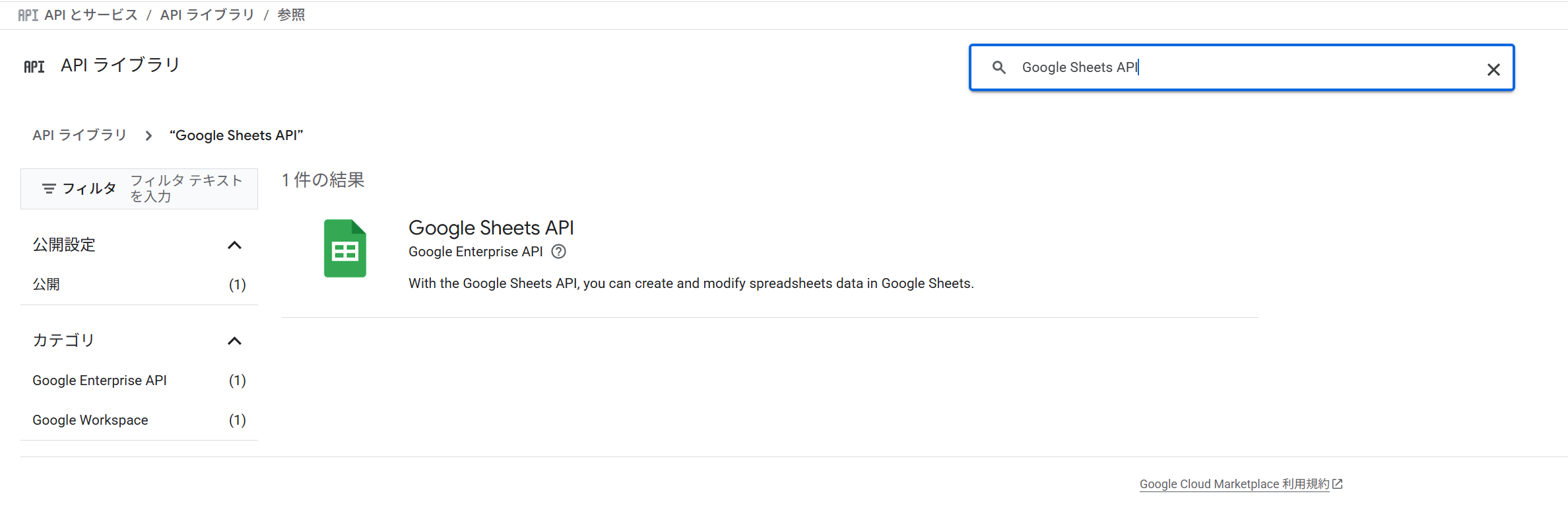Click the search magnifier icon
Viewport: 1568px width, 506px height.
tap(998, 67)
